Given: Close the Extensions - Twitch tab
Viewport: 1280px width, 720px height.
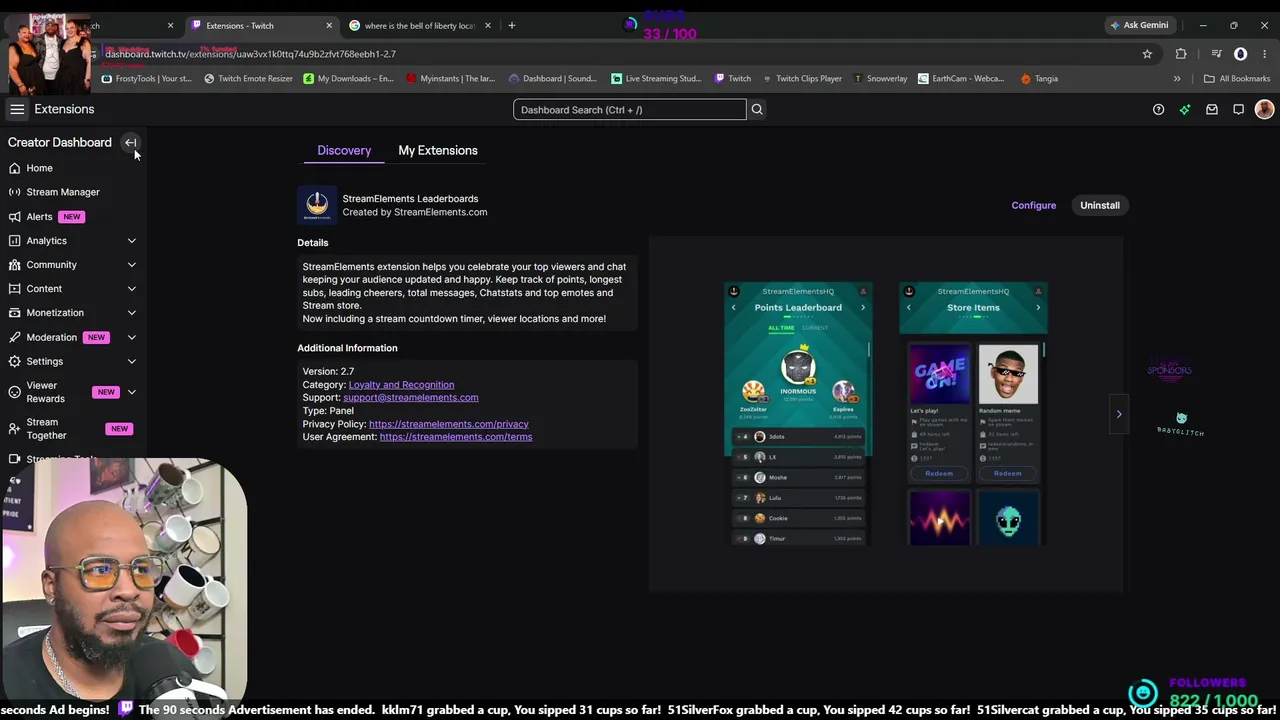Looking at the screenshot, I should [329, 25].
